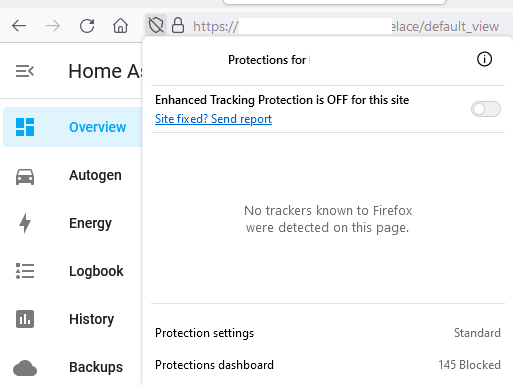Open Protections dashboard
Image resolution: width=513 pixels, height=385 pixels.
coord(328,365)
